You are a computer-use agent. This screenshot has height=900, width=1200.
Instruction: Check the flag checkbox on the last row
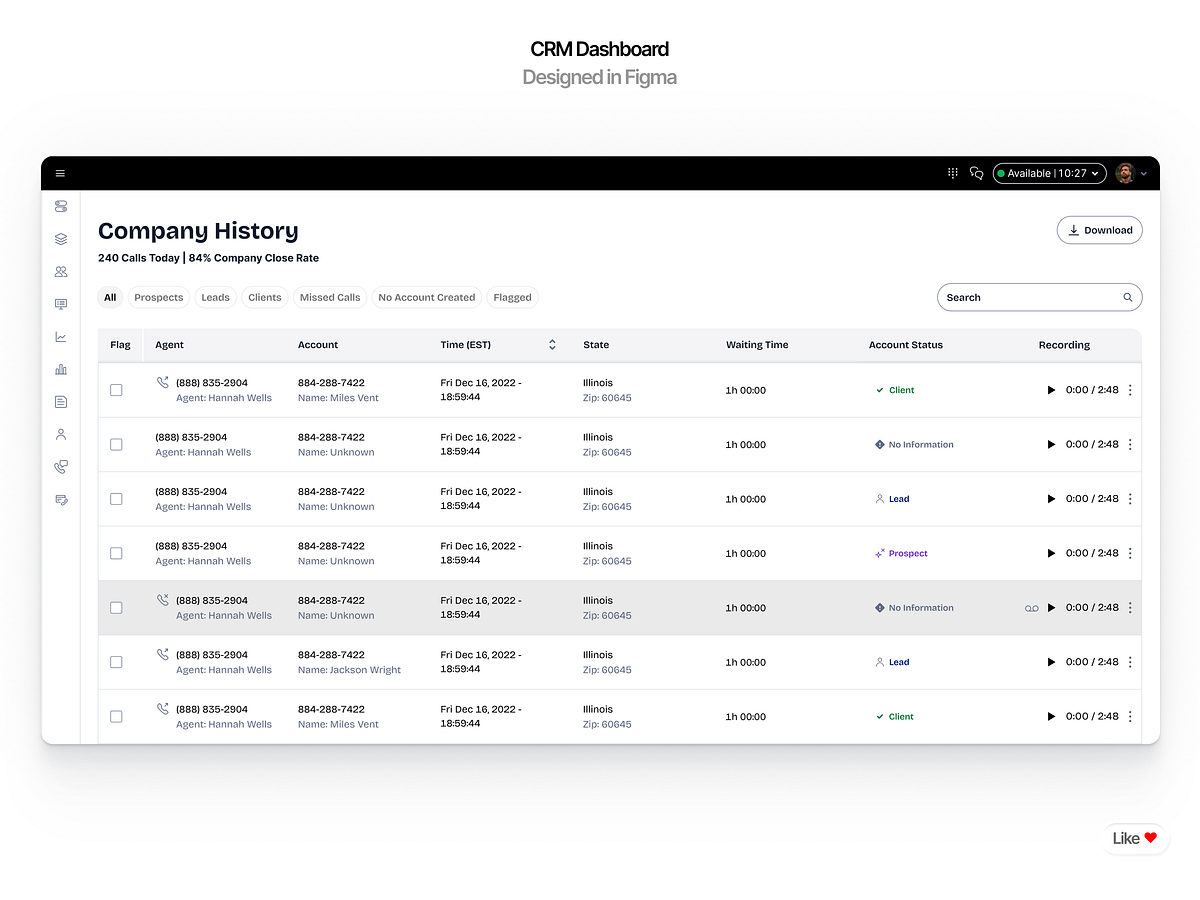[x=116, y=716]
